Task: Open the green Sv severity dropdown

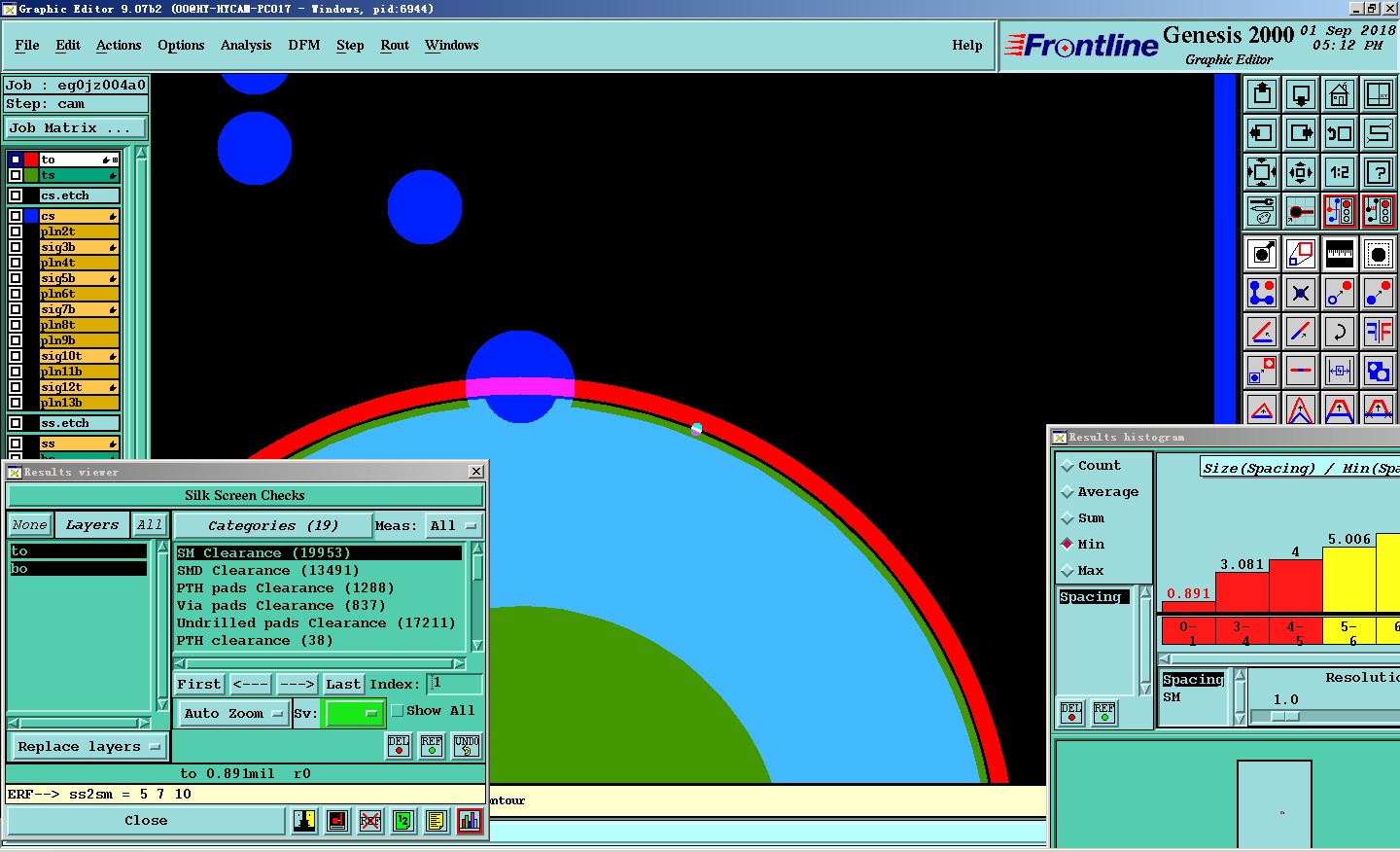Action: click(x=353, y=713)
